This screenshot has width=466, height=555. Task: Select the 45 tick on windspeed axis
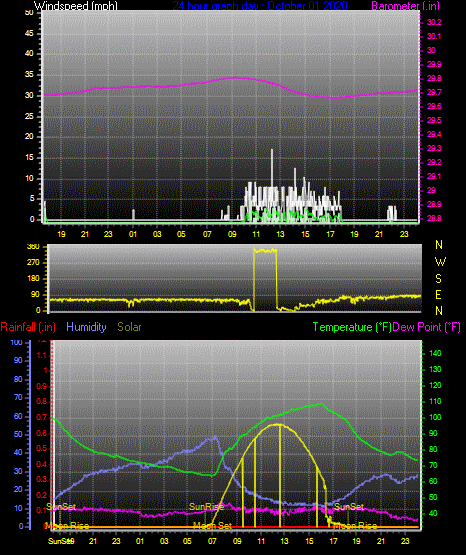tap(29, 33)
